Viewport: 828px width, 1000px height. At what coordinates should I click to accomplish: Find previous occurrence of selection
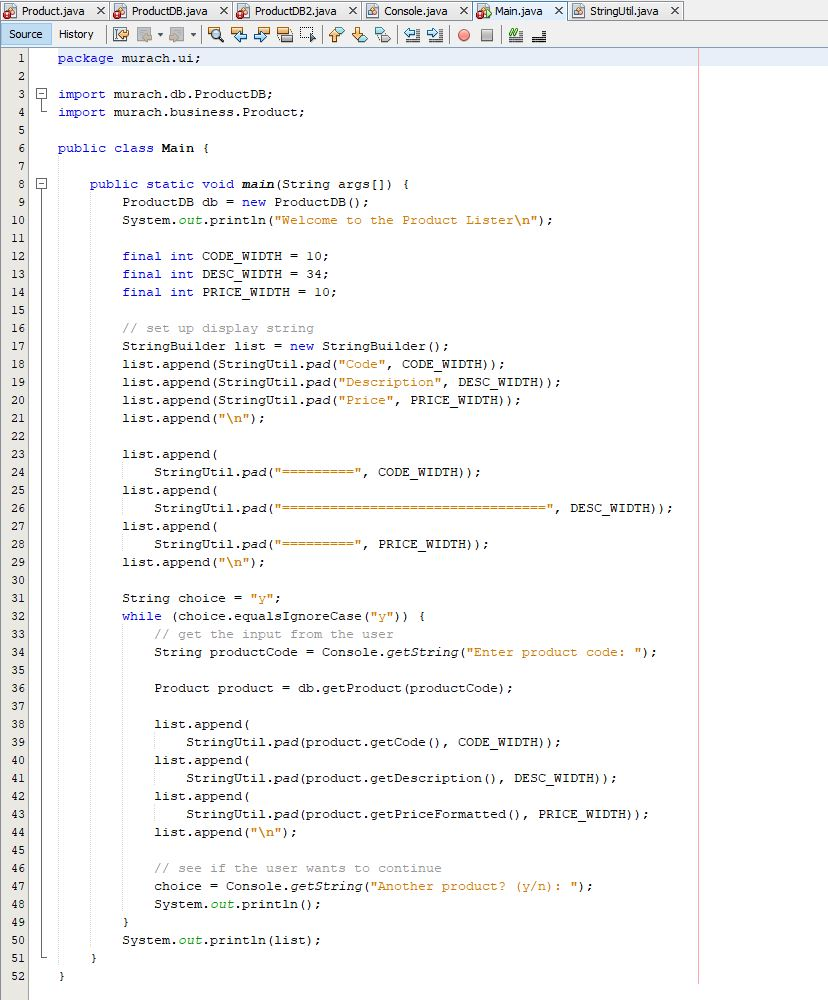(x=237, y=34)
